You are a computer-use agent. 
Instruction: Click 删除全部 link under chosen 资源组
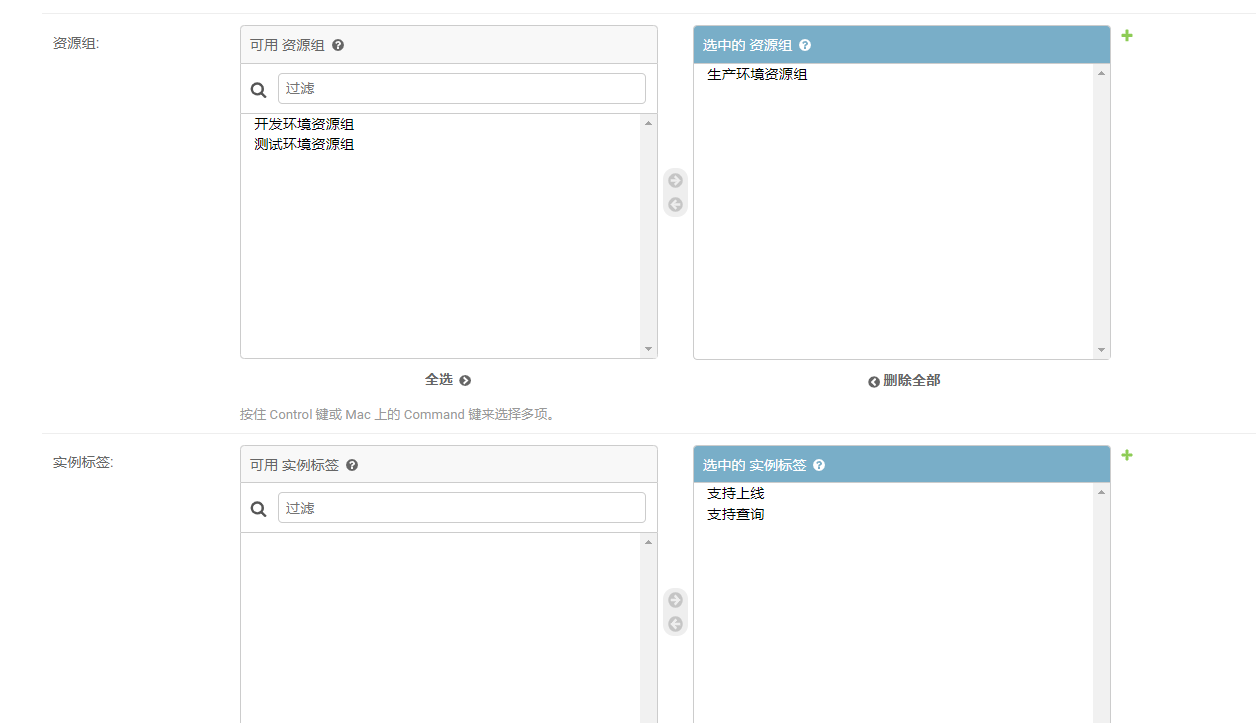904,381
